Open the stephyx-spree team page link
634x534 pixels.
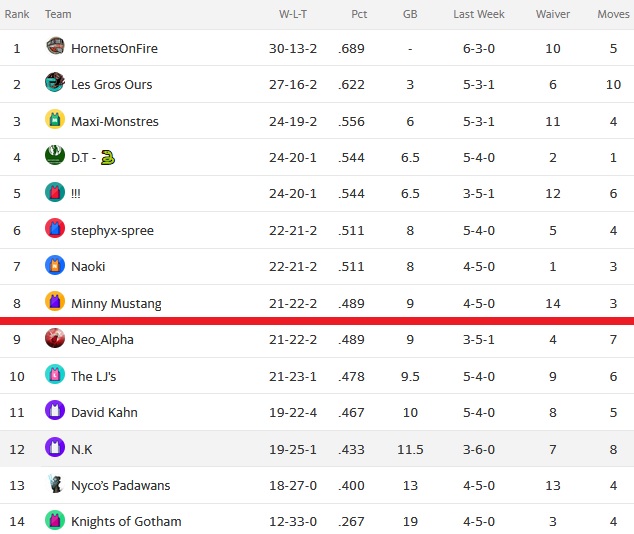point(112,230)
